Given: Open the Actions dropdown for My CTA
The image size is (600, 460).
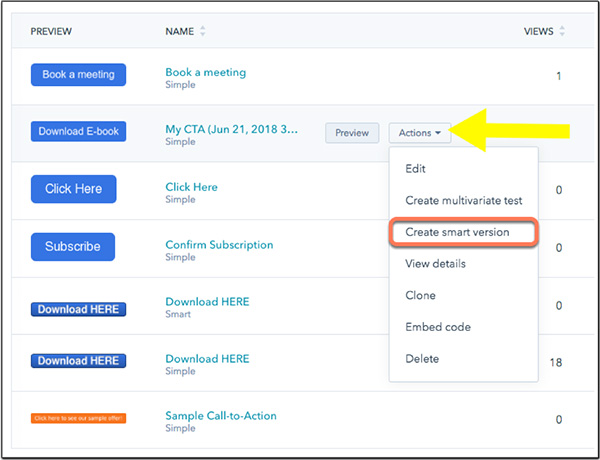Looking at the screenshot, I should (420, 133).
